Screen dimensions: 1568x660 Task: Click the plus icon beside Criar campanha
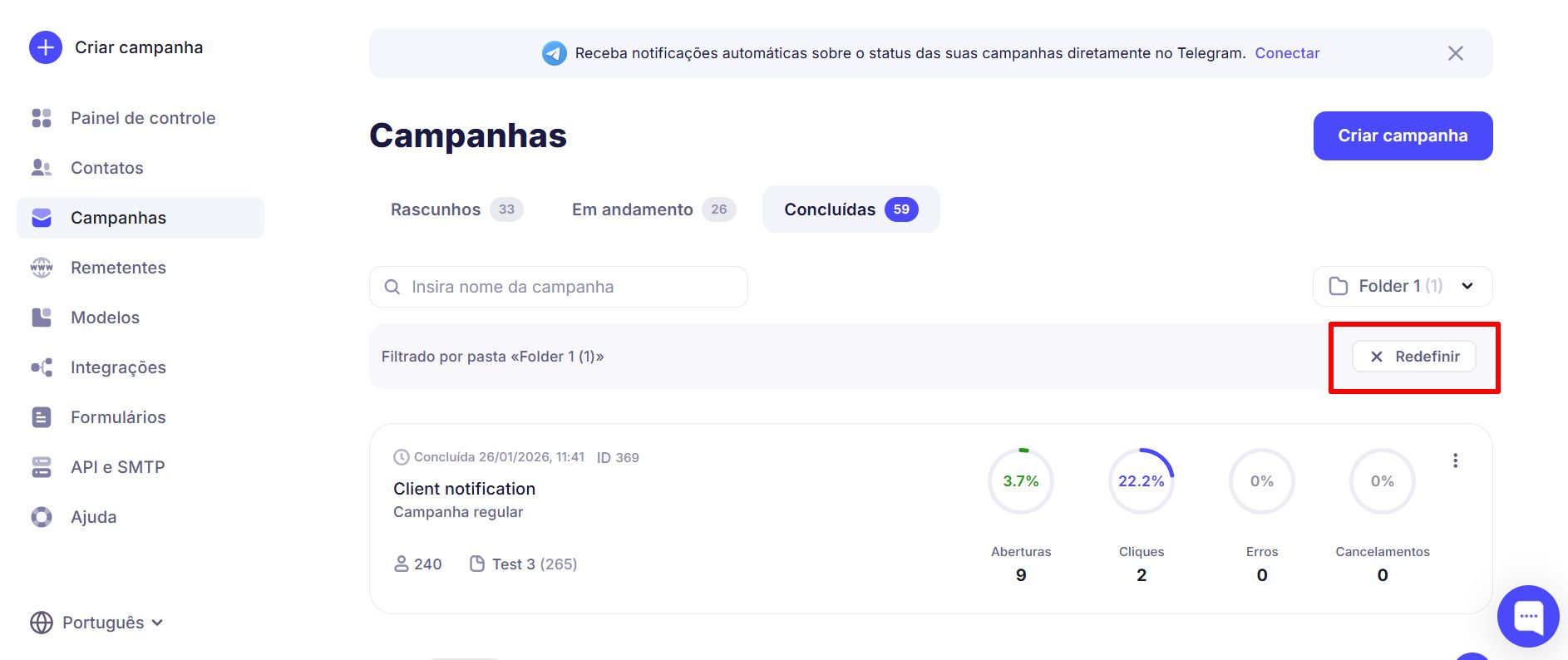(46, 47)
